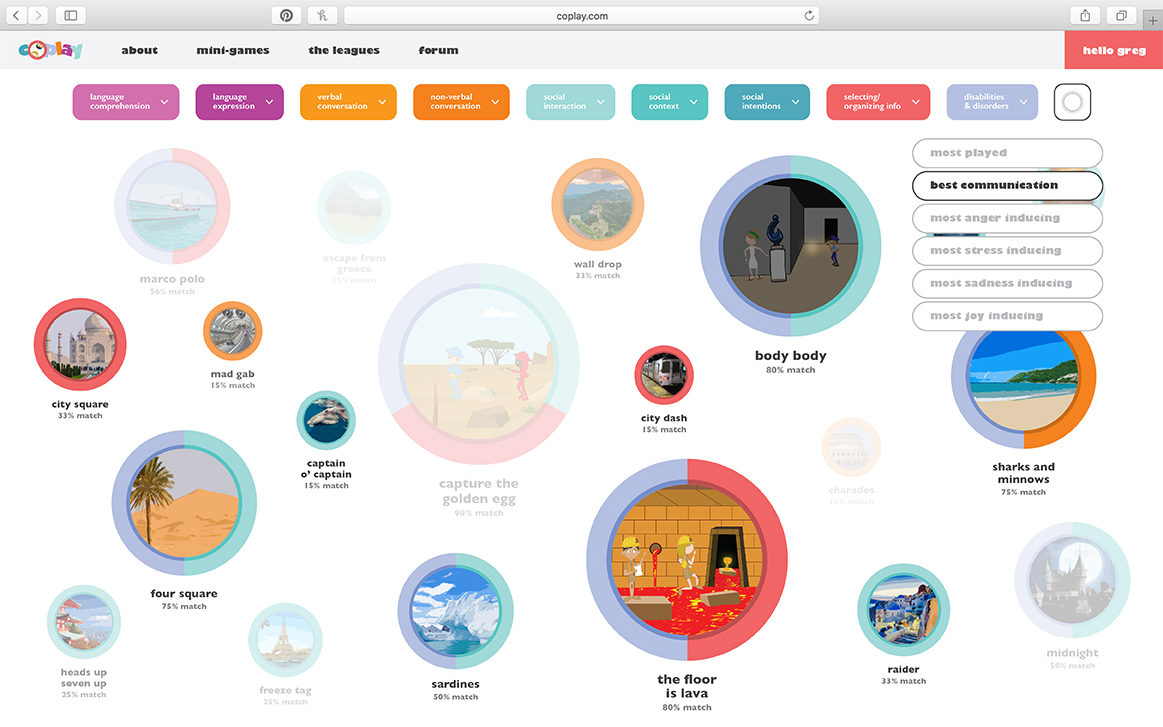Open the body body game bubble
Viewport: 1163px width, 727px height.
pyautogui.click(x=791, y=246)
